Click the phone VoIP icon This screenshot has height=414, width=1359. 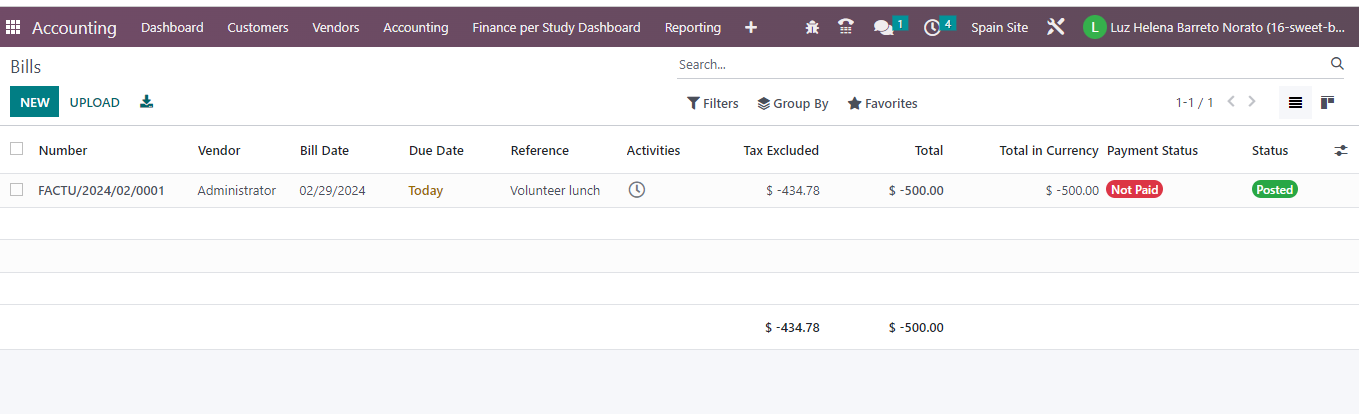(x=846, y=28)
